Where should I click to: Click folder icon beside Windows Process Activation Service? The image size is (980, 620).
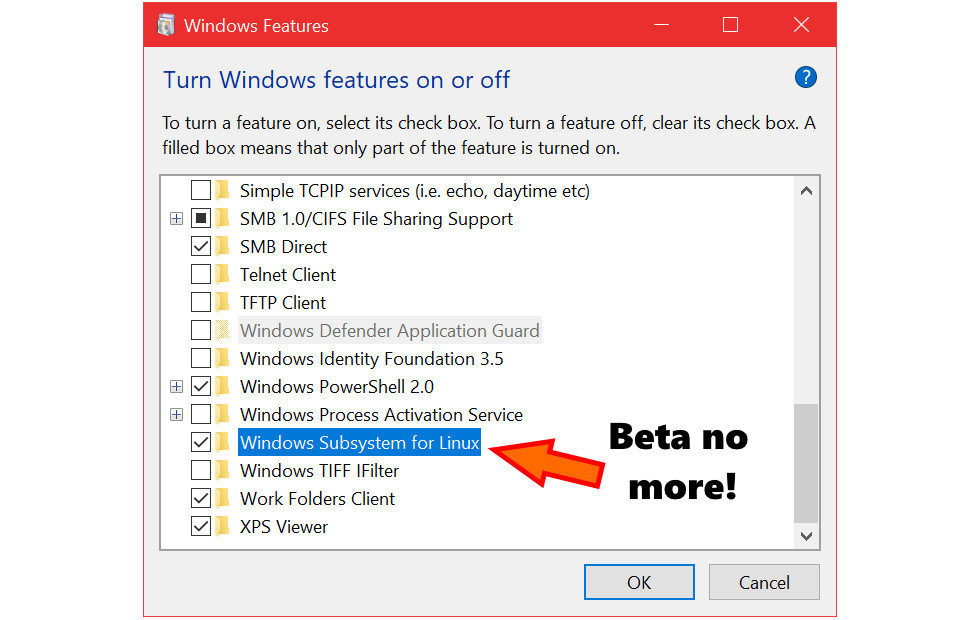click(222, 414)
